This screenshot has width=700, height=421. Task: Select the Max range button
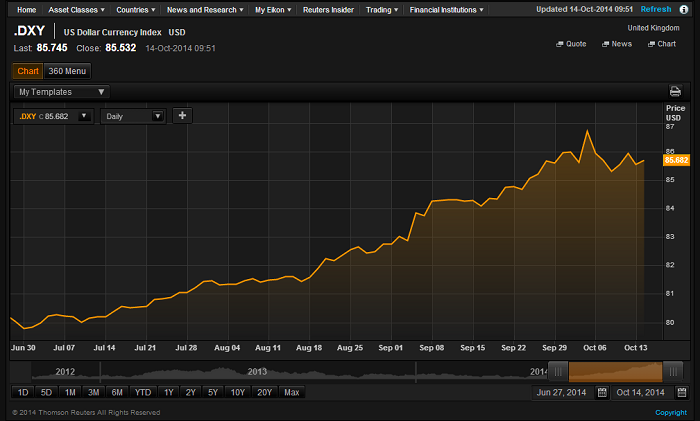(292, 392)
